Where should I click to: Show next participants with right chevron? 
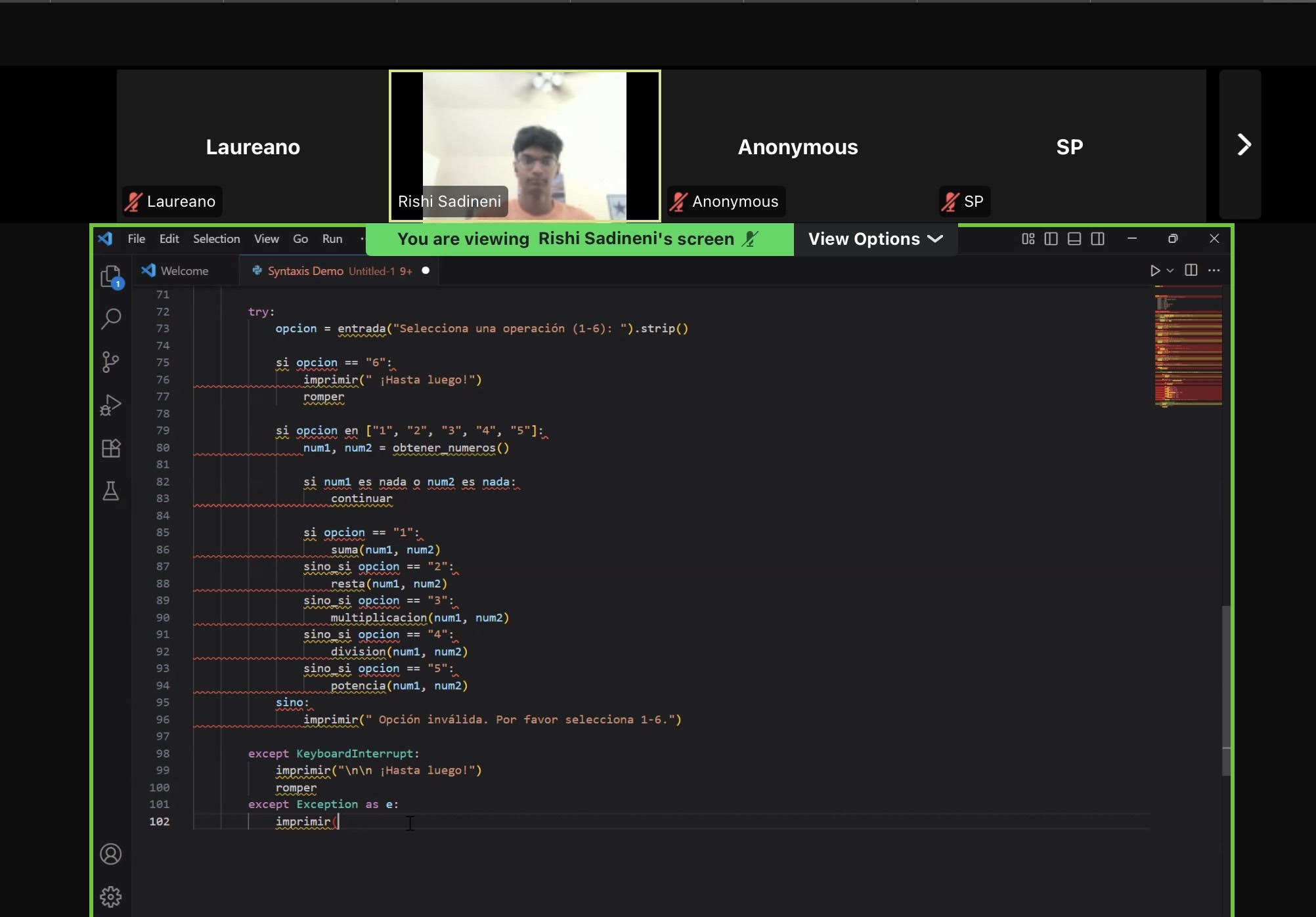tap(1242, 144)
